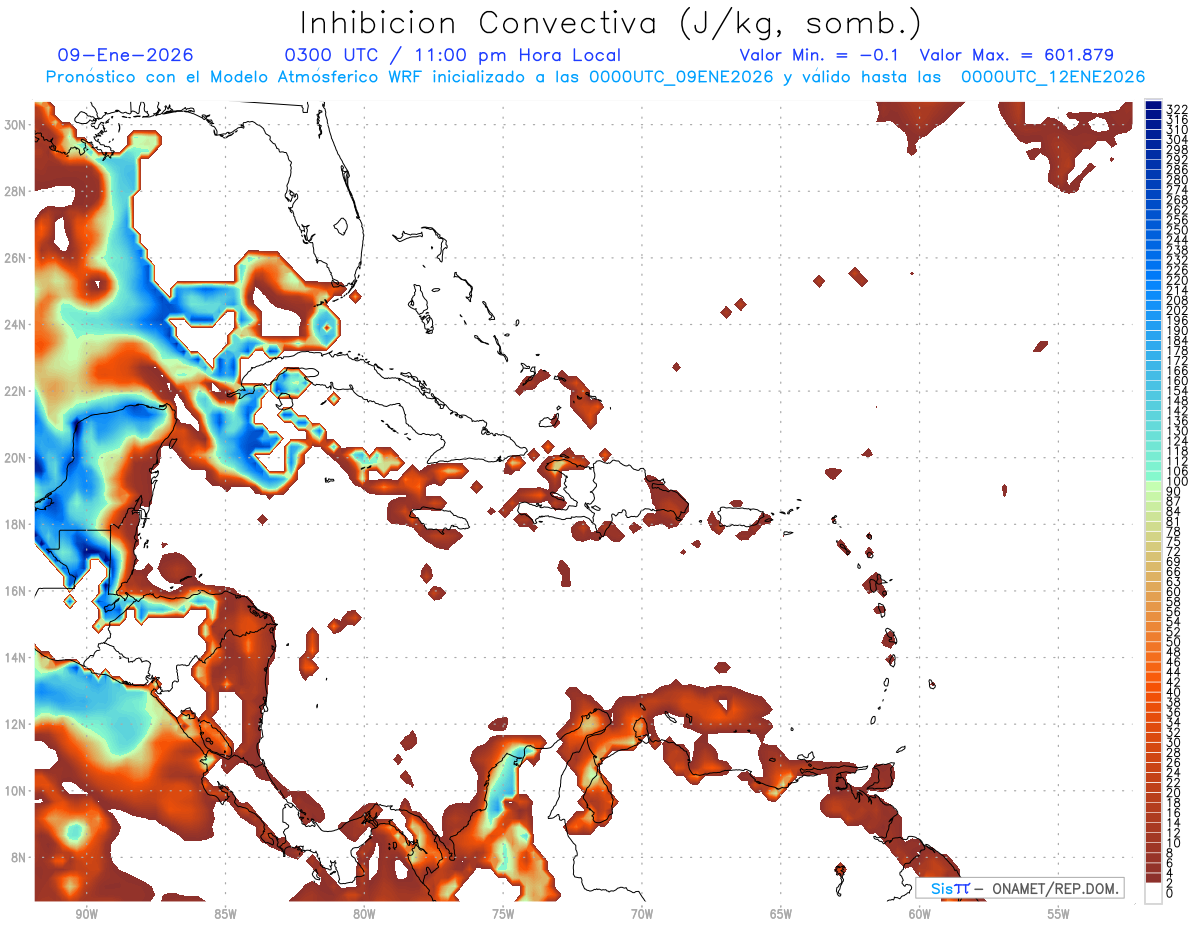Image resolution: width=1200 pixels, height=927 pixels.
Task: Click the 24N latitude label
Action: coord(16,325)
